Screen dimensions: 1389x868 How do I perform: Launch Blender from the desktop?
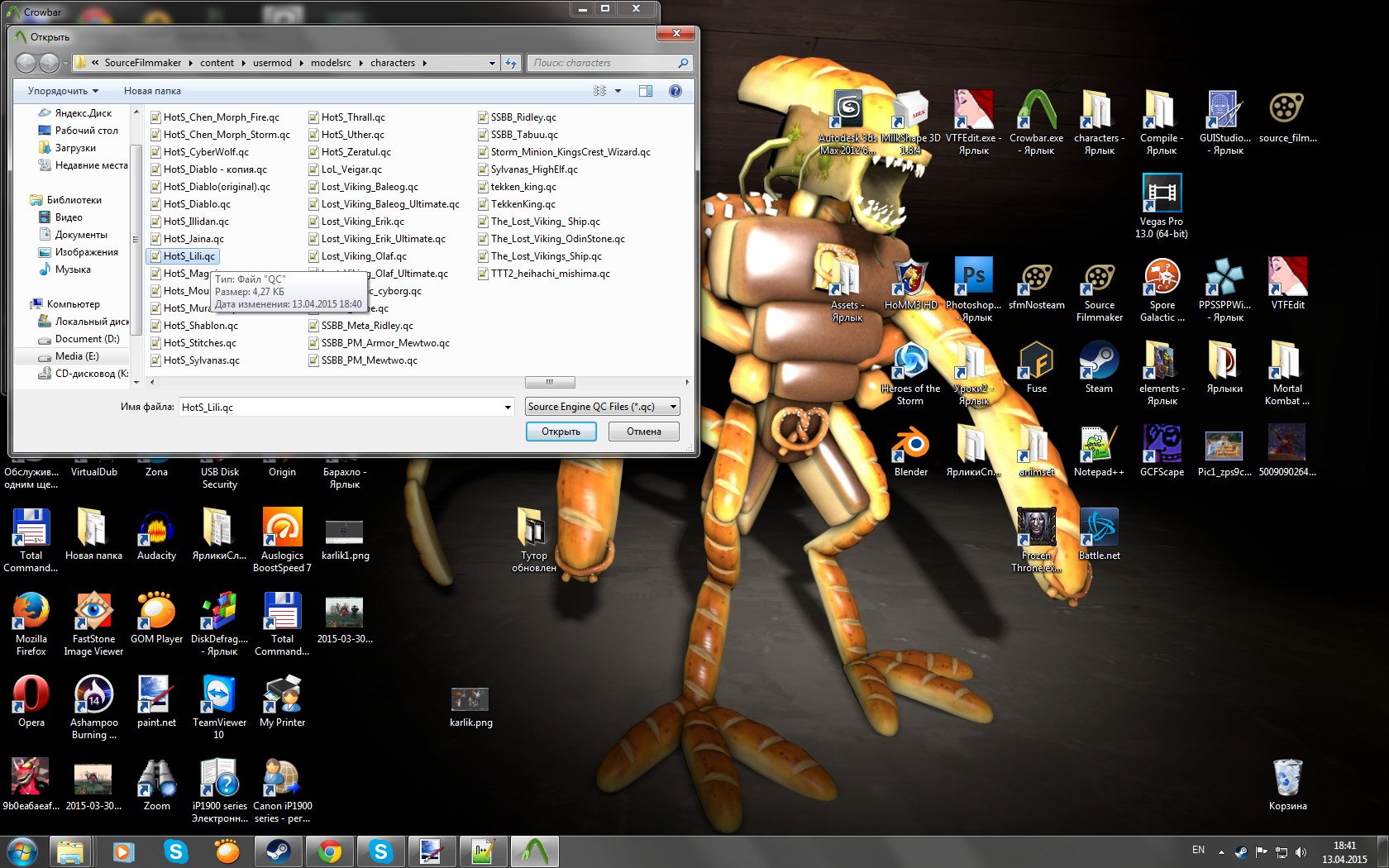pyautogui.click(x=910, y=451)
